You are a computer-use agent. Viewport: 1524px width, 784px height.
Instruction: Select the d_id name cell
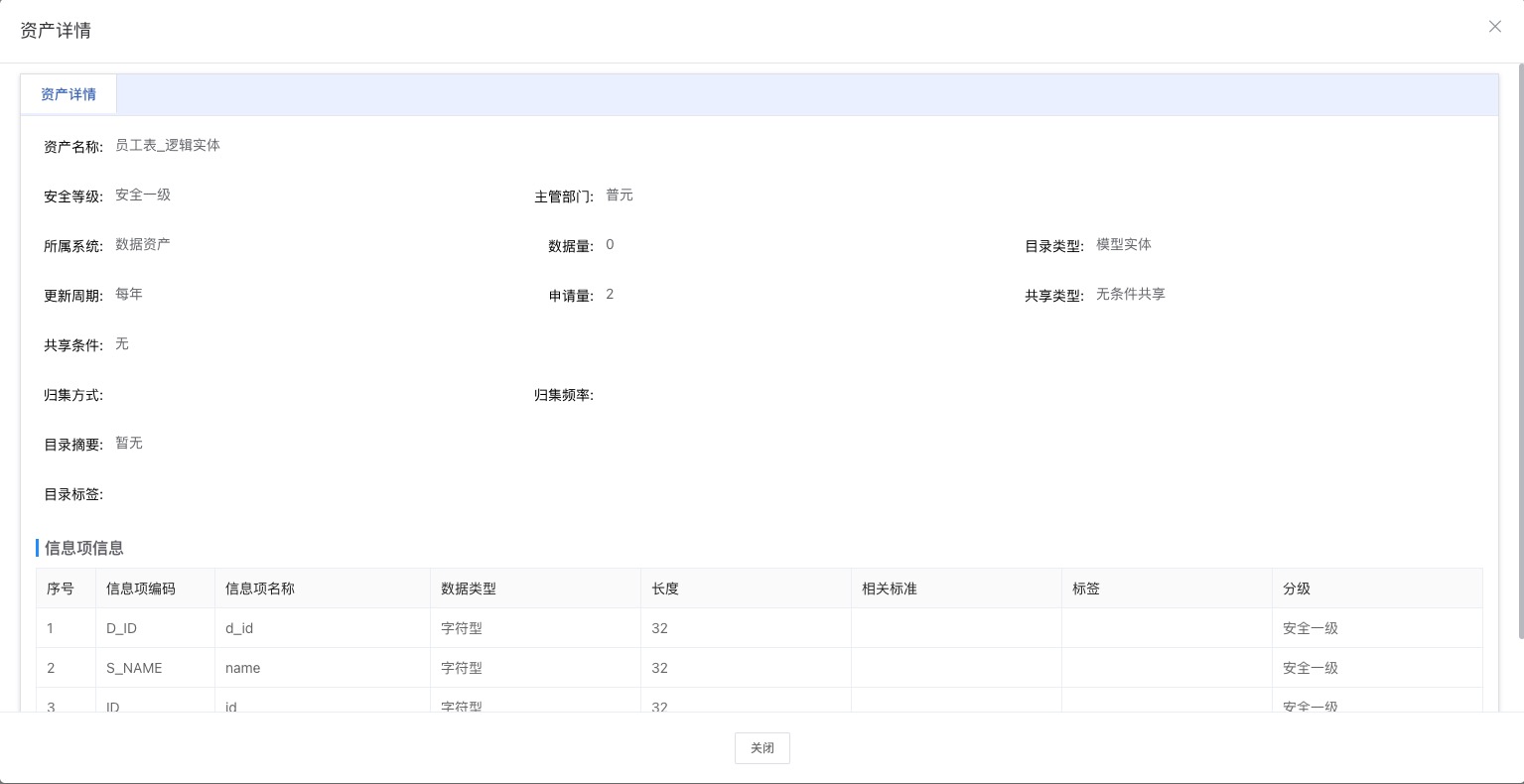[x=323, y=628]
